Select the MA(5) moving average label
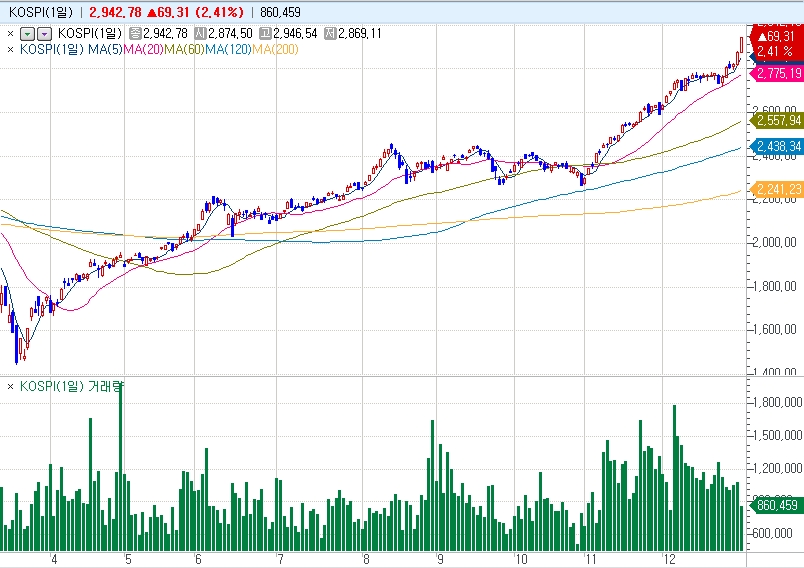The width and height of the screenshot is (804, 568). [x=104, y=48]
